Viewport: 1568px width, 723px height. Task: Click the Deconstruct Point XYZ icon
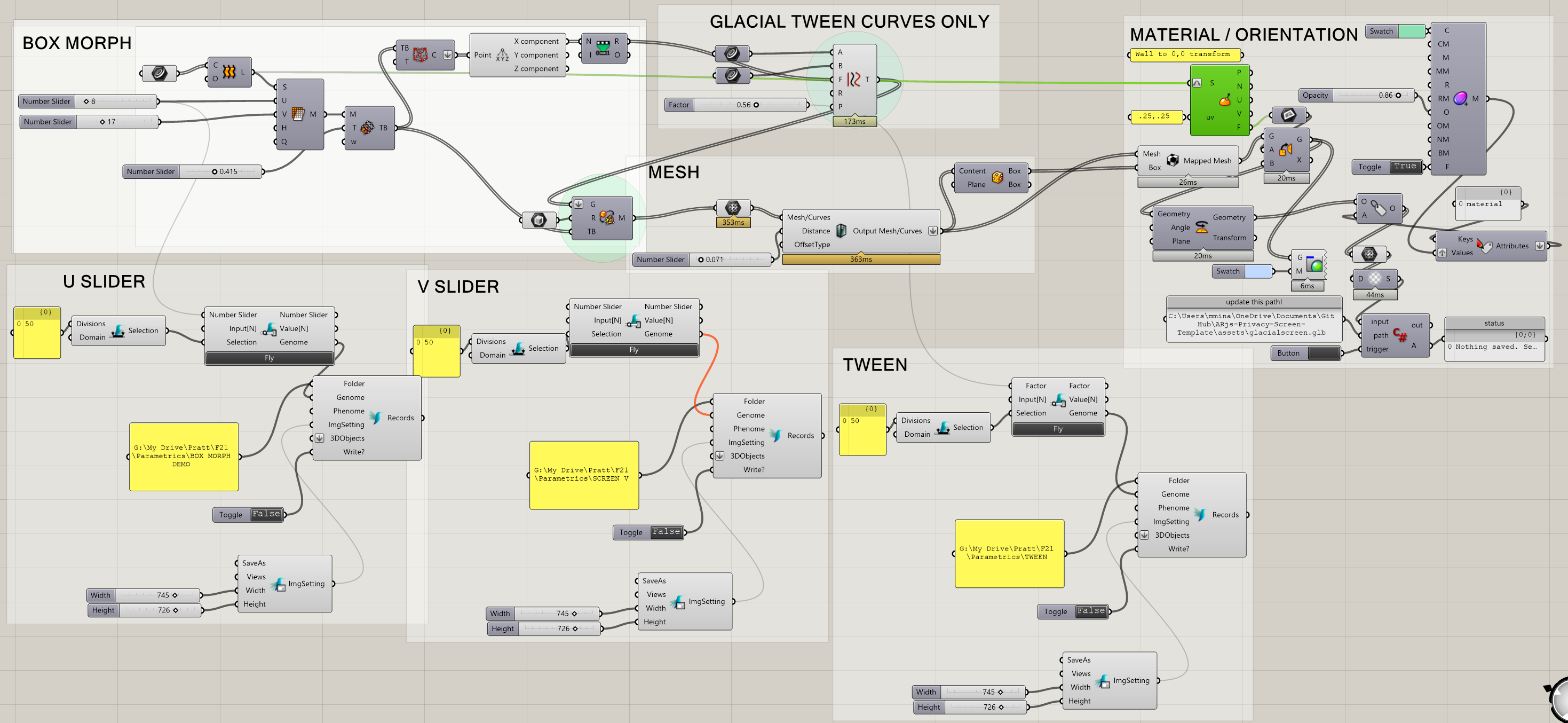(x=502, y=55)
